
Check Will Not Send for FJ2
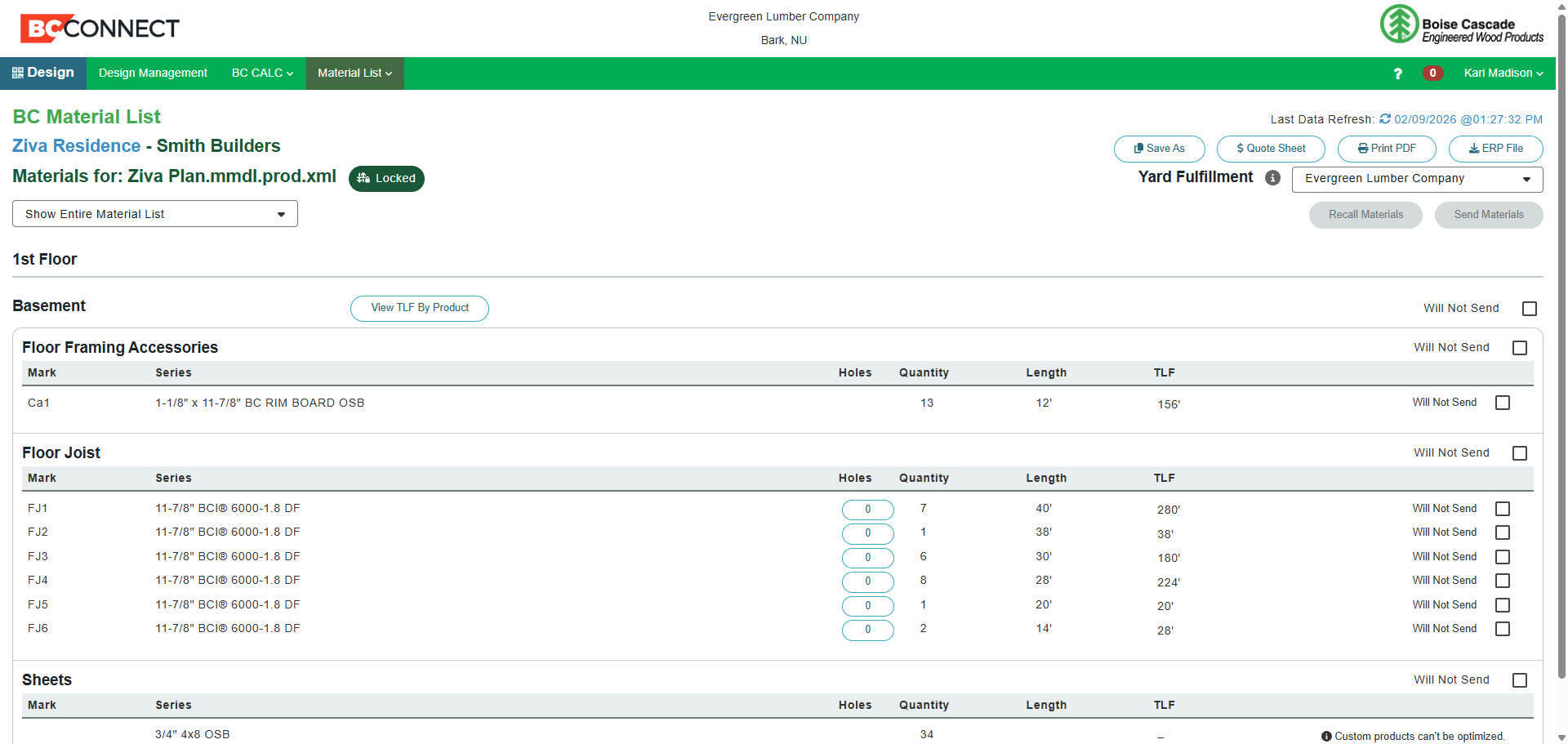1503,532
